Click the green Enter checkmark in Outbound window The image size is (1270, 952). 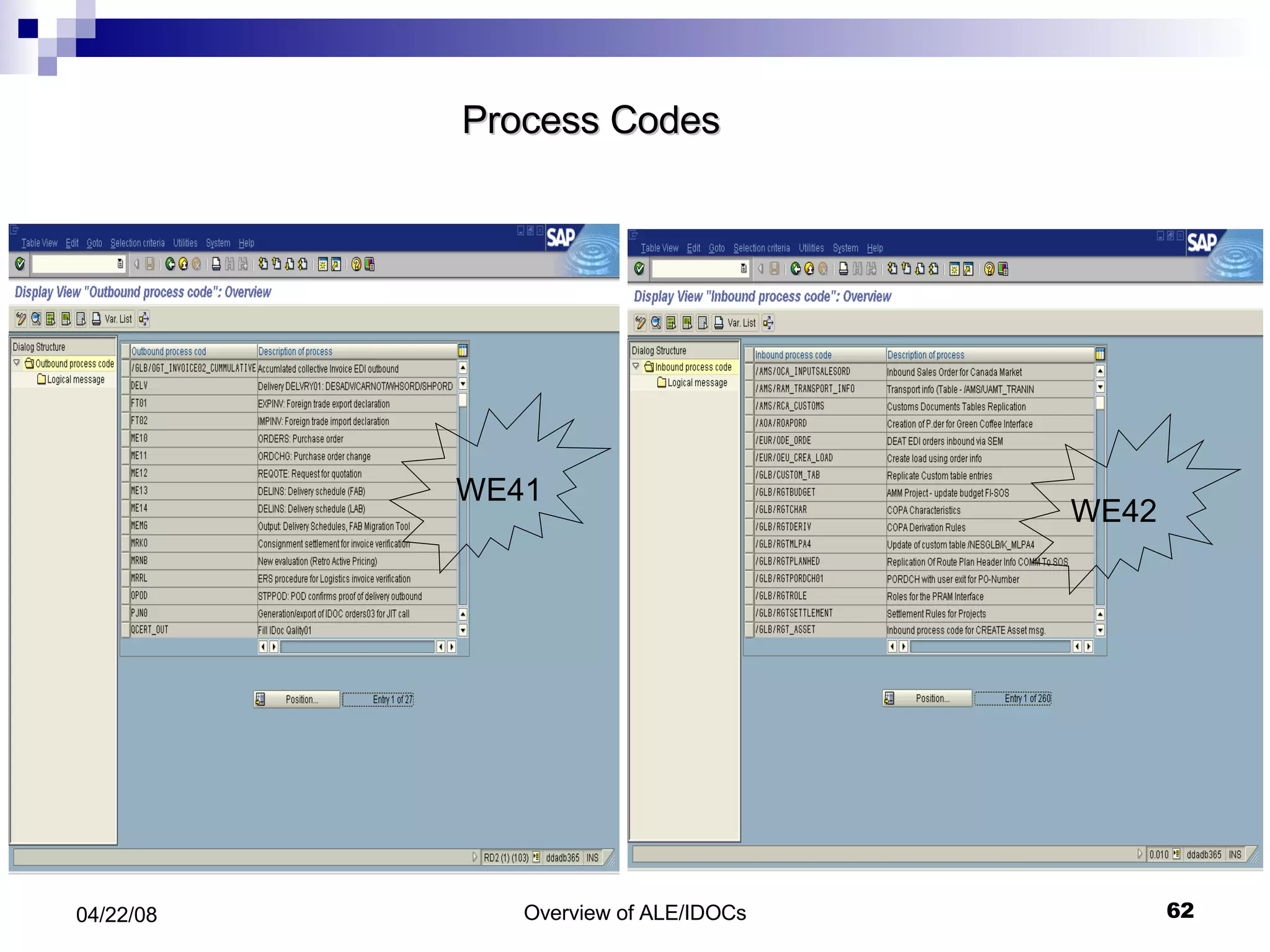[x=20, y=264]
